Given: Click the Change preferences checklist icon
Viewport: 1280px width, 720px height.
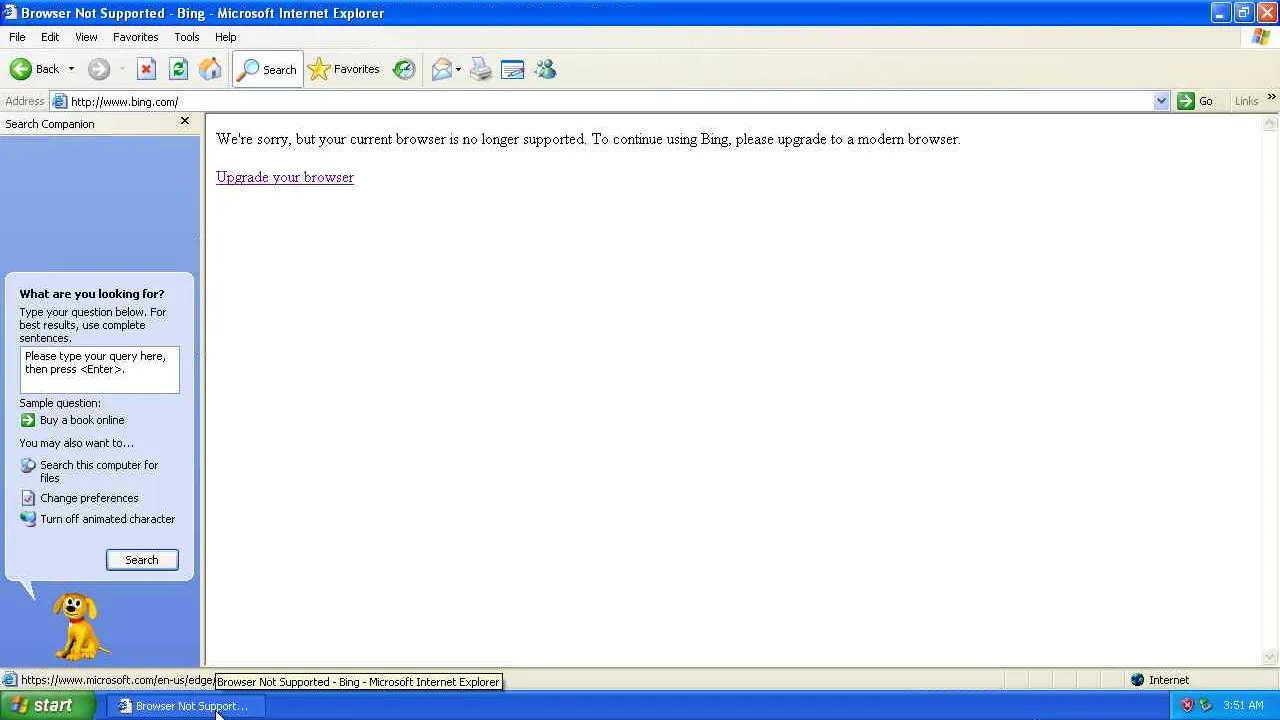Looking at the screenshot, I should click(28, 498).
